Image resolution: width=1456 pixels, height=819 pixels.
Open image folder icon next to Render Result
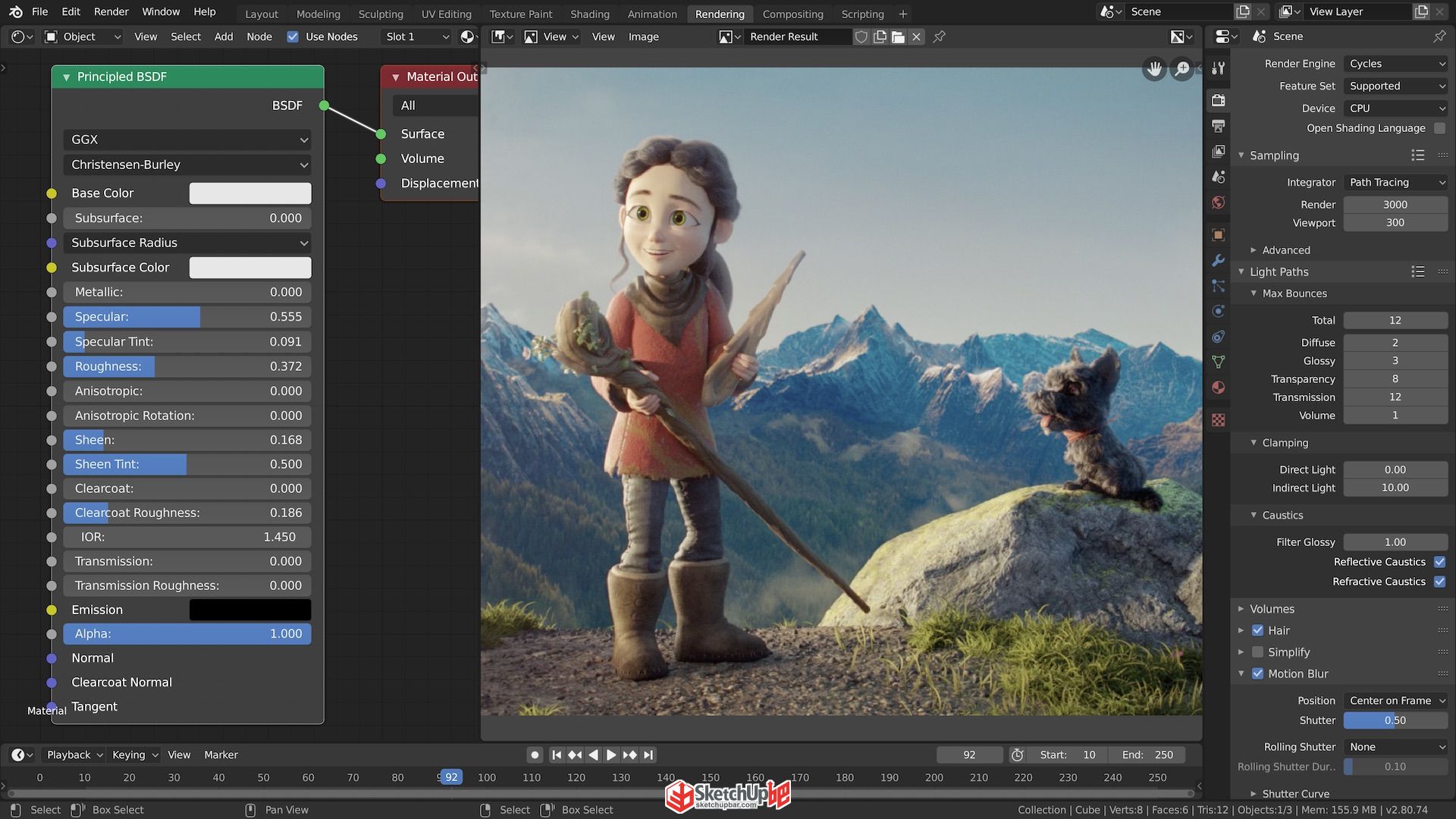898,36
